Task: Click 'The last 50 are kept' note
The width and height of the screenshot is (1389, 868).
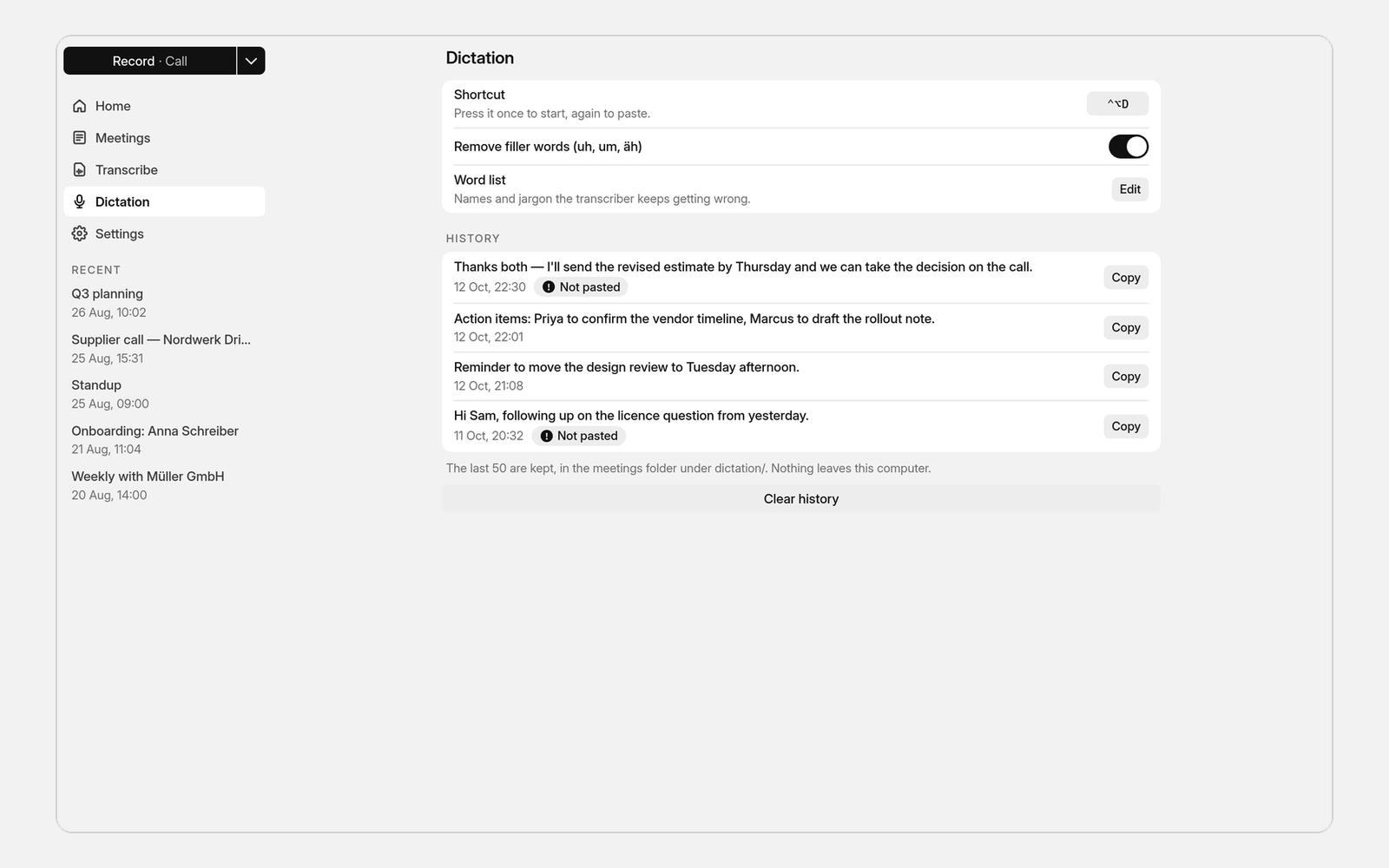Action: (x=688, y=469)
